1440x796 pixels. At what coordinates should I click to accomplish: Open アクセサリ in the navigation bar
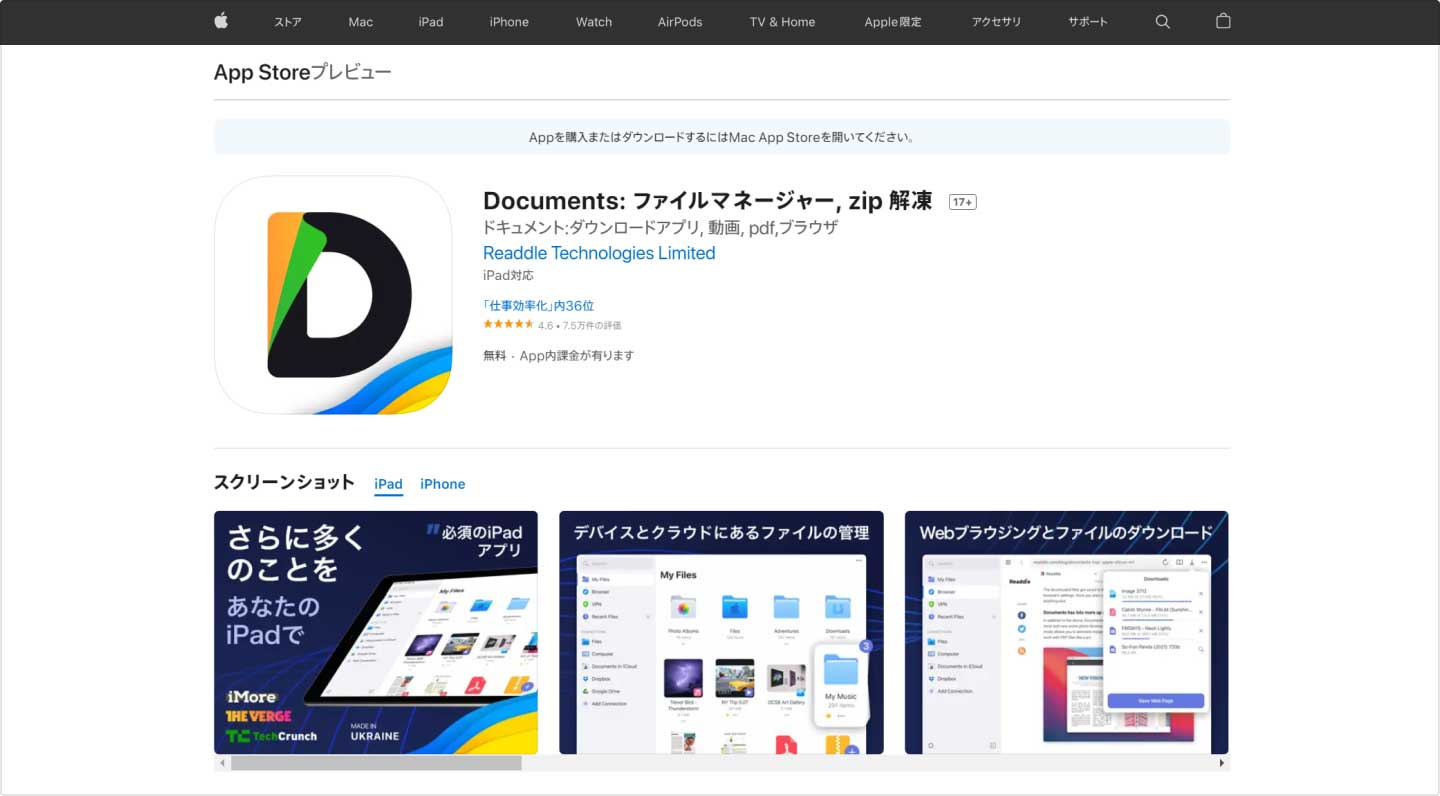click(x=996, y=22)
